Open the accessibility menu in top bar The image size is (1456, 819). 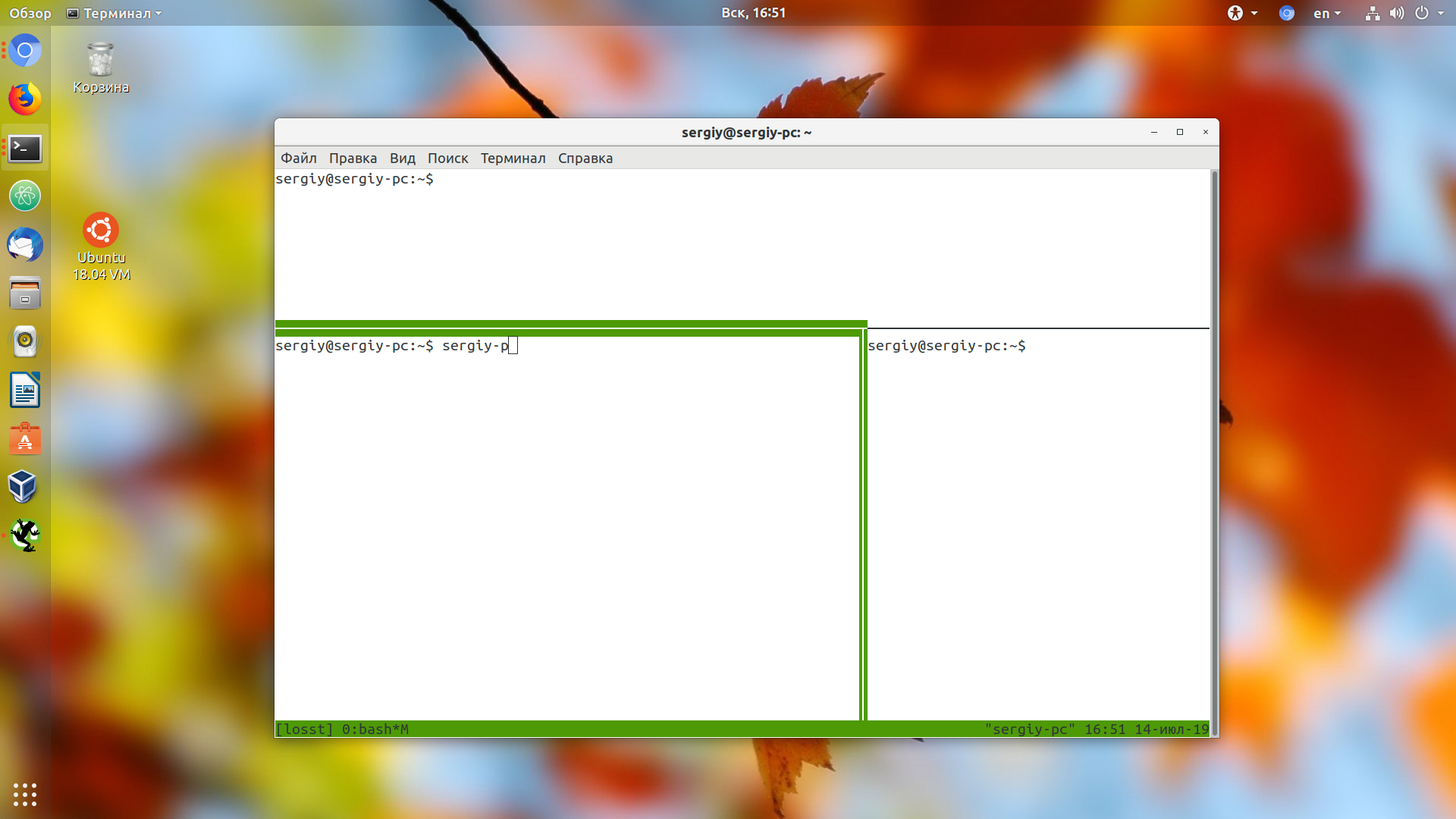[1242, 13]
